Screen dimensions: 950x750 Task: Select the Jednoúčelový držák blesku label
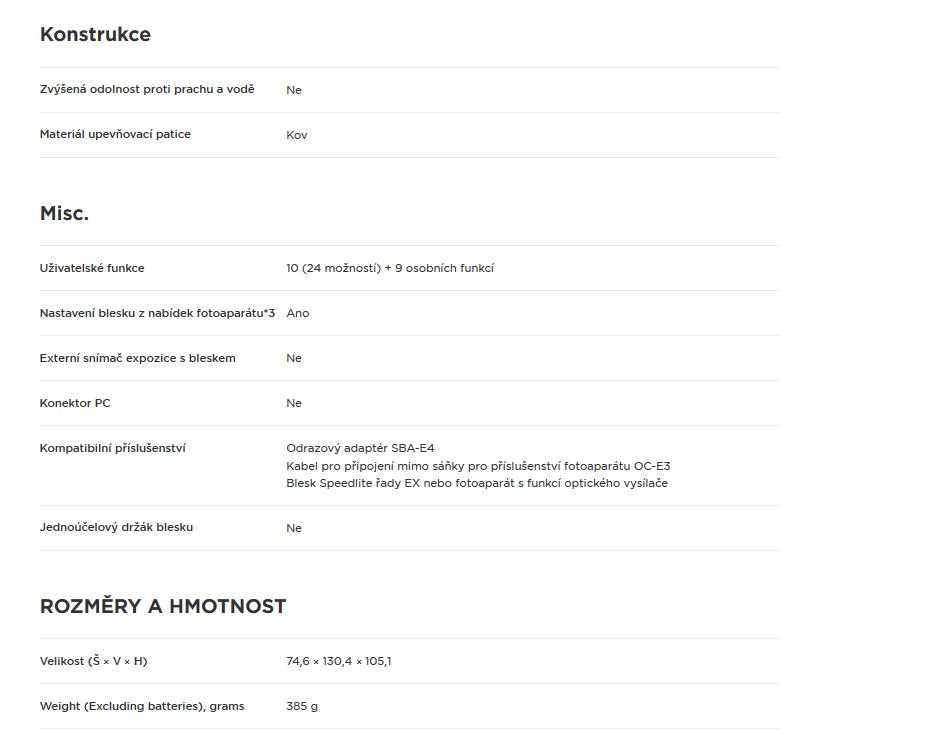pyautogui.click(x=116, y=527)
